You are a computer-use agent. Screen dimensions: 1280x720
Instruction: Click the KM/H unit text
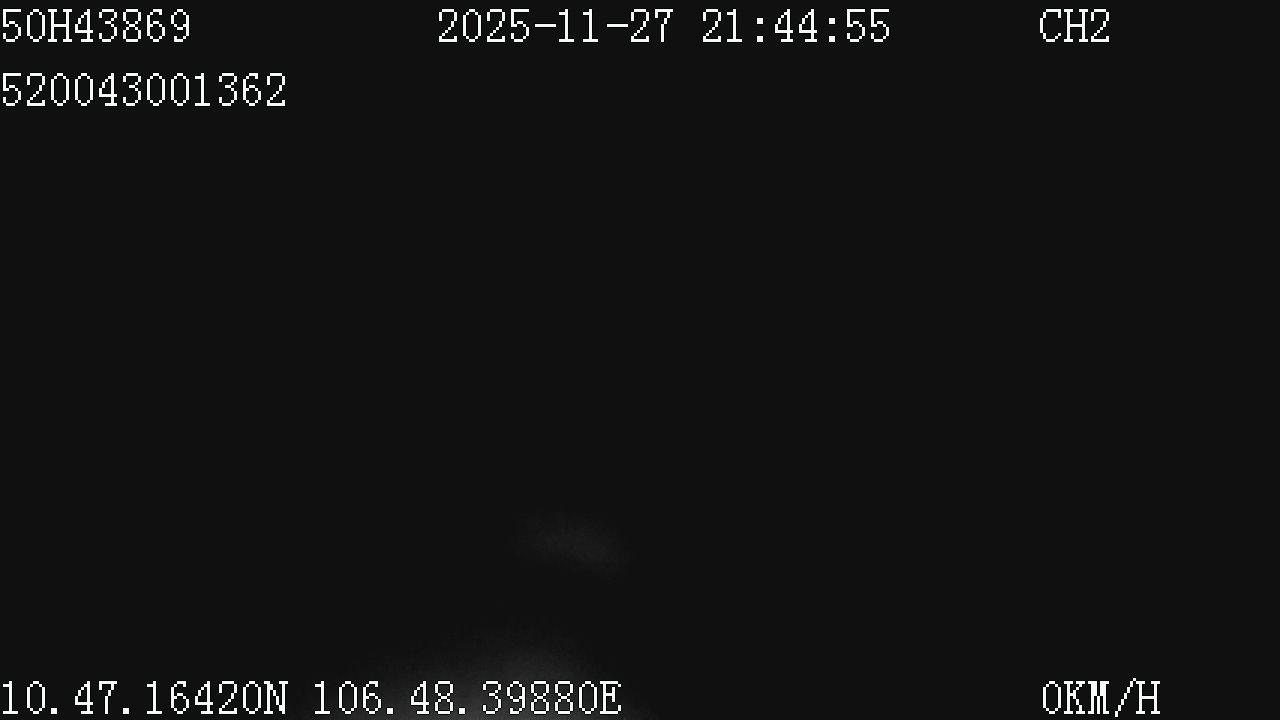click(x=1113, y=698)
